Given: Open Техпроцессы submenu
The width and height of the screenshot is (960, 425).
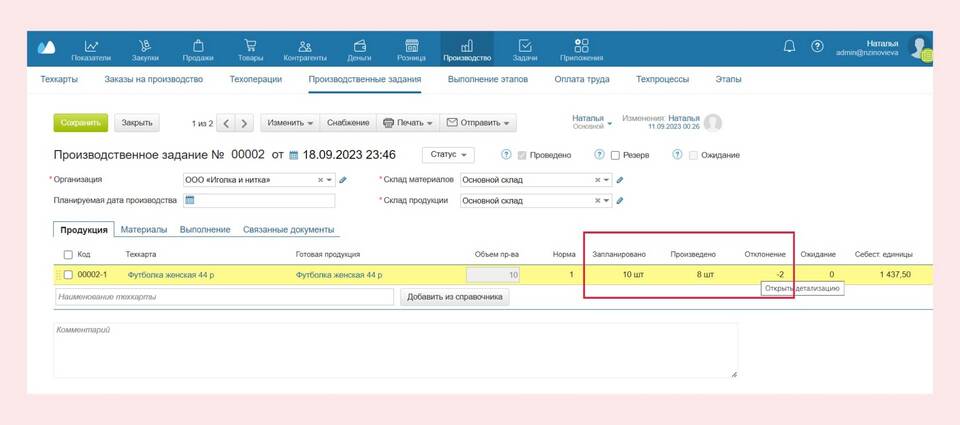Looking at the screenshot, I should 662,80.
